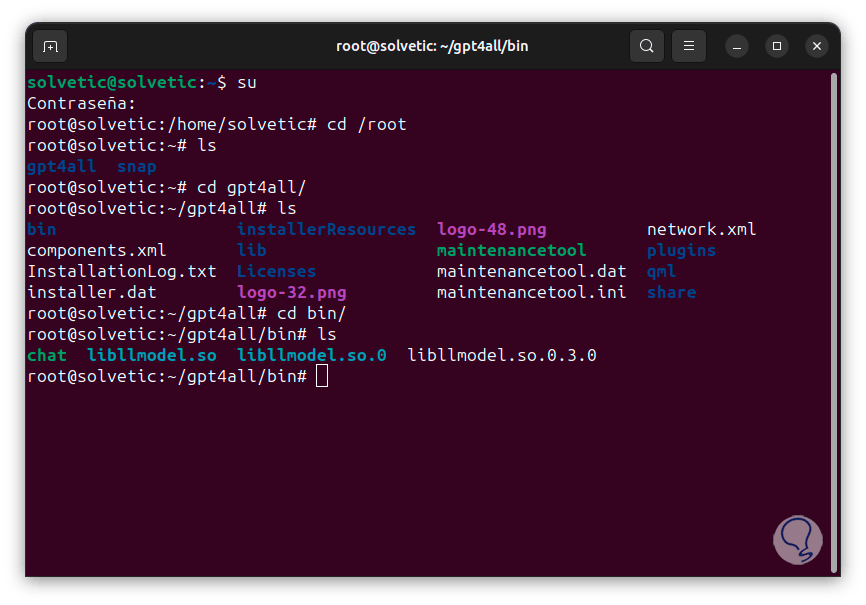Click the window title root@solvetic: ~/gpt4all/bin

432,46
